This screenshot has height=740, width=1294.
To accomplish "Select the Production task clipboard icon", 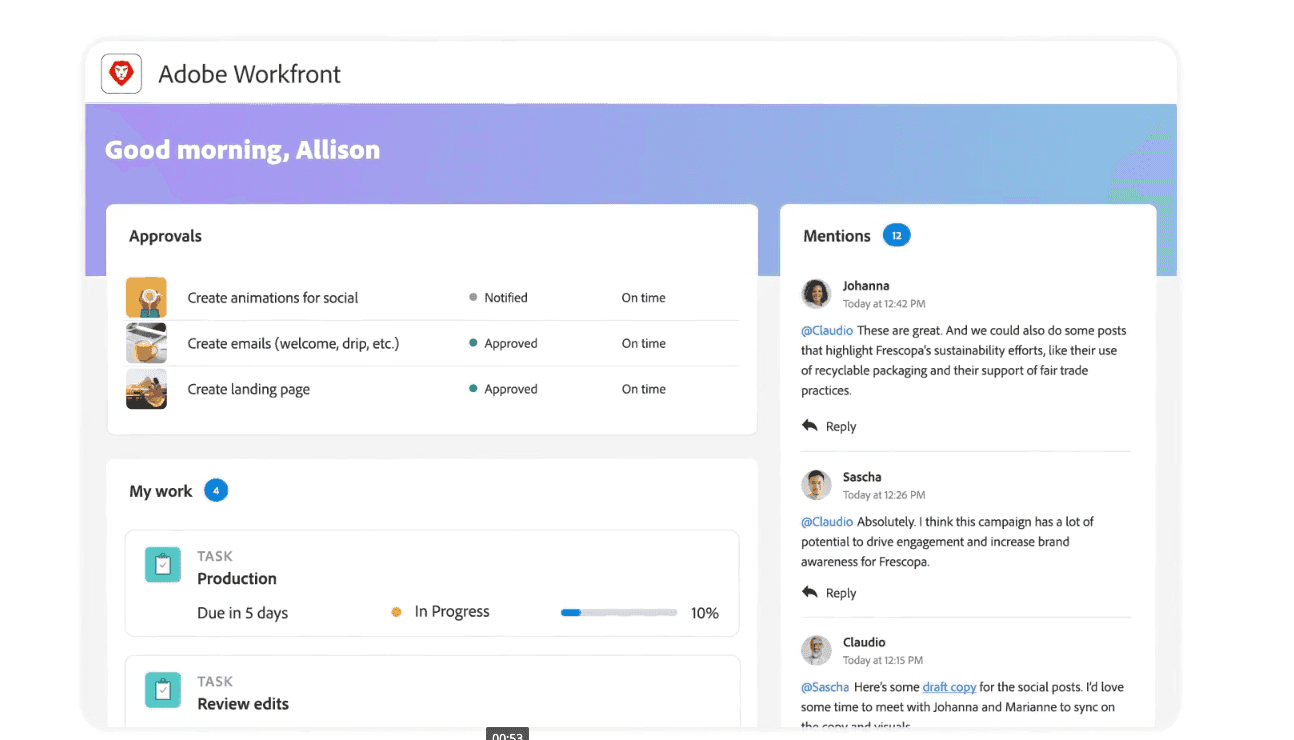I will [x=162, y=564].
